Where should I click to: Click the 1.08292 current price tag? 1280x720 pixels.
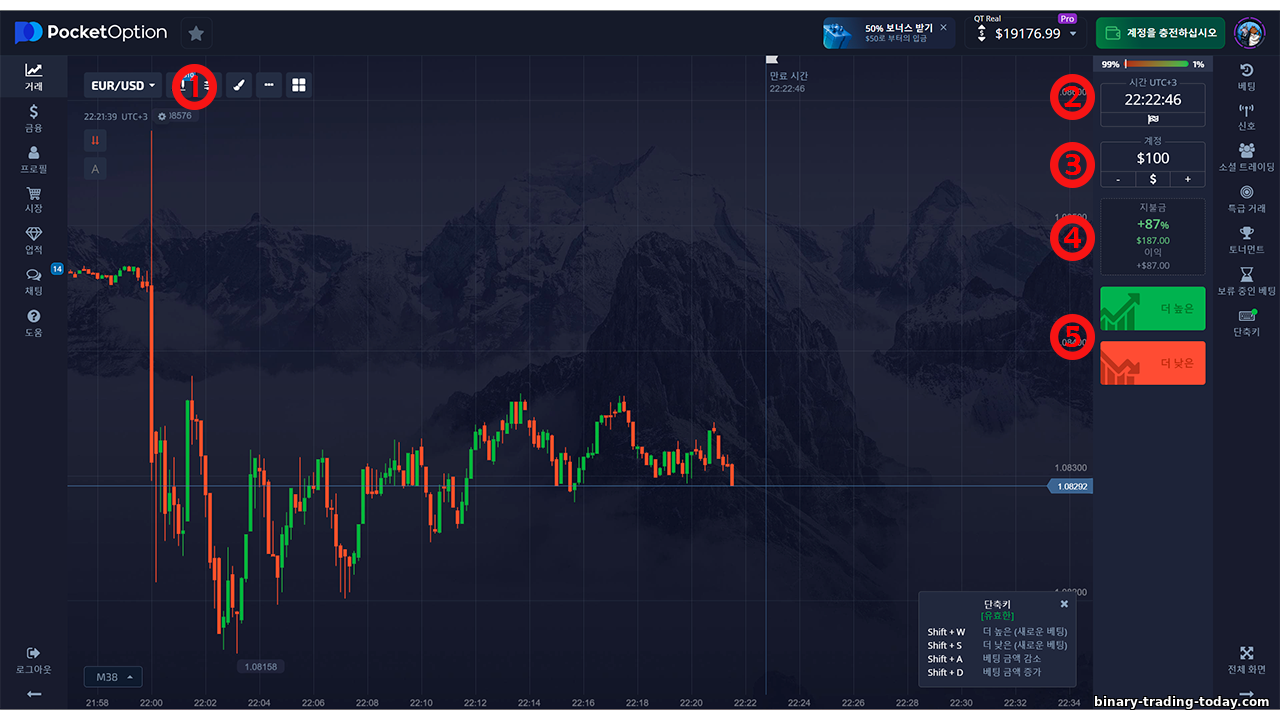coord(1070,486)
